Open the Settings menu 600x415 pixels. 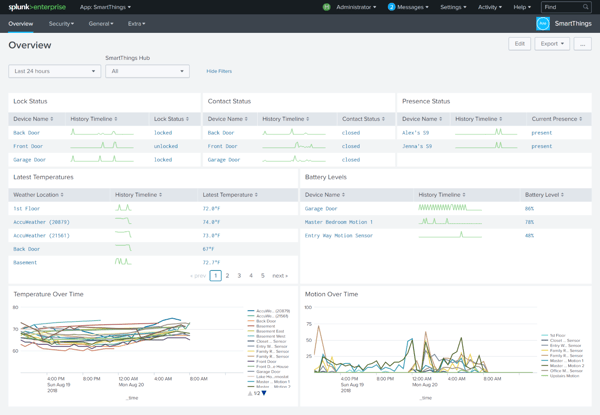453,7
